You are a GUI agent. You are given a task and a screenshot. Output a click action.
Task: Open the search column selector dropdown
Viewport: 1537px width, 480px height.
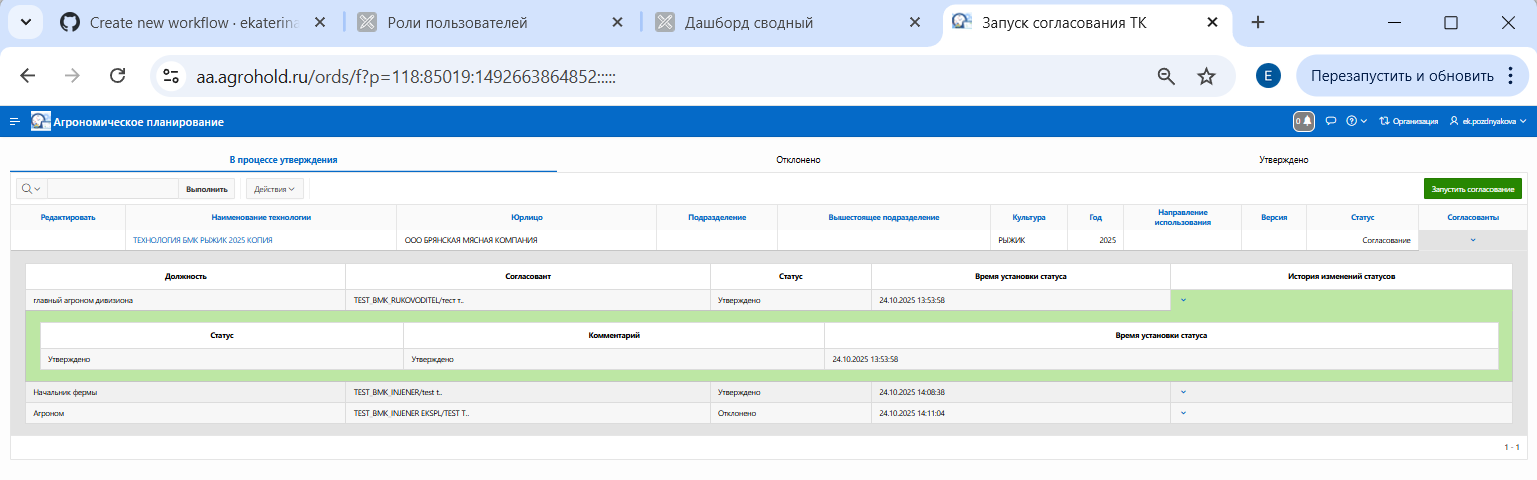pyautogui.click(x=31, y=188)
